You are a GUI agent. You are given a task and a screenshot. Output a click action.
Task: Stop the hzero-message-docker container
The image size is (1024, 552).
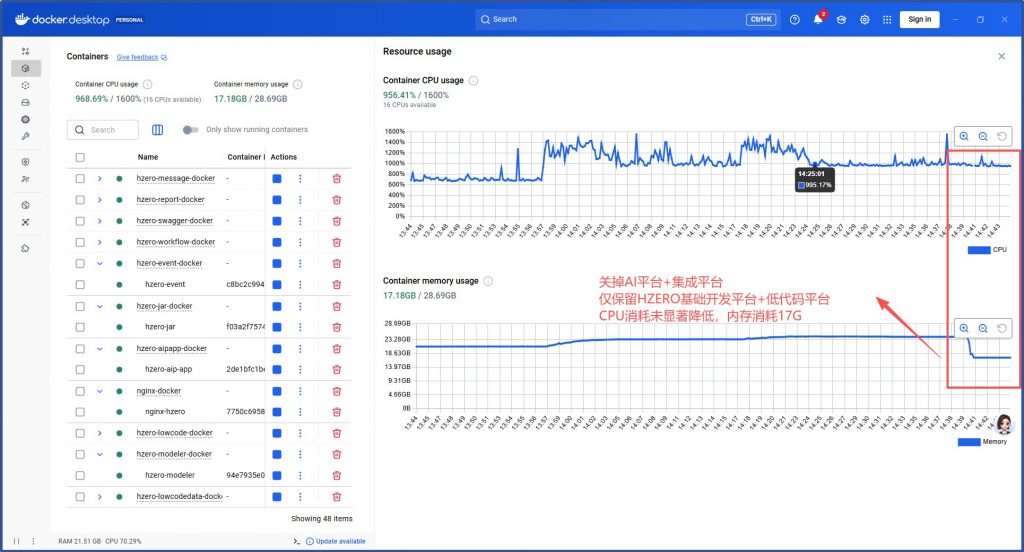pyautogui.click(x=277, y=178)
